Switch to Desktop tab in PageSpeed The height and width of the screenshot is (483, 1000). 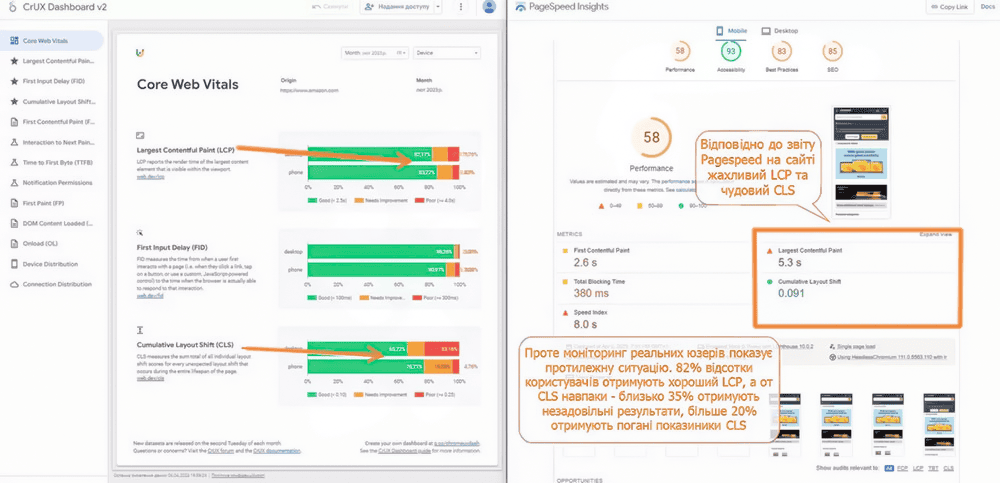pyautogui.click(x=779, y=31)
